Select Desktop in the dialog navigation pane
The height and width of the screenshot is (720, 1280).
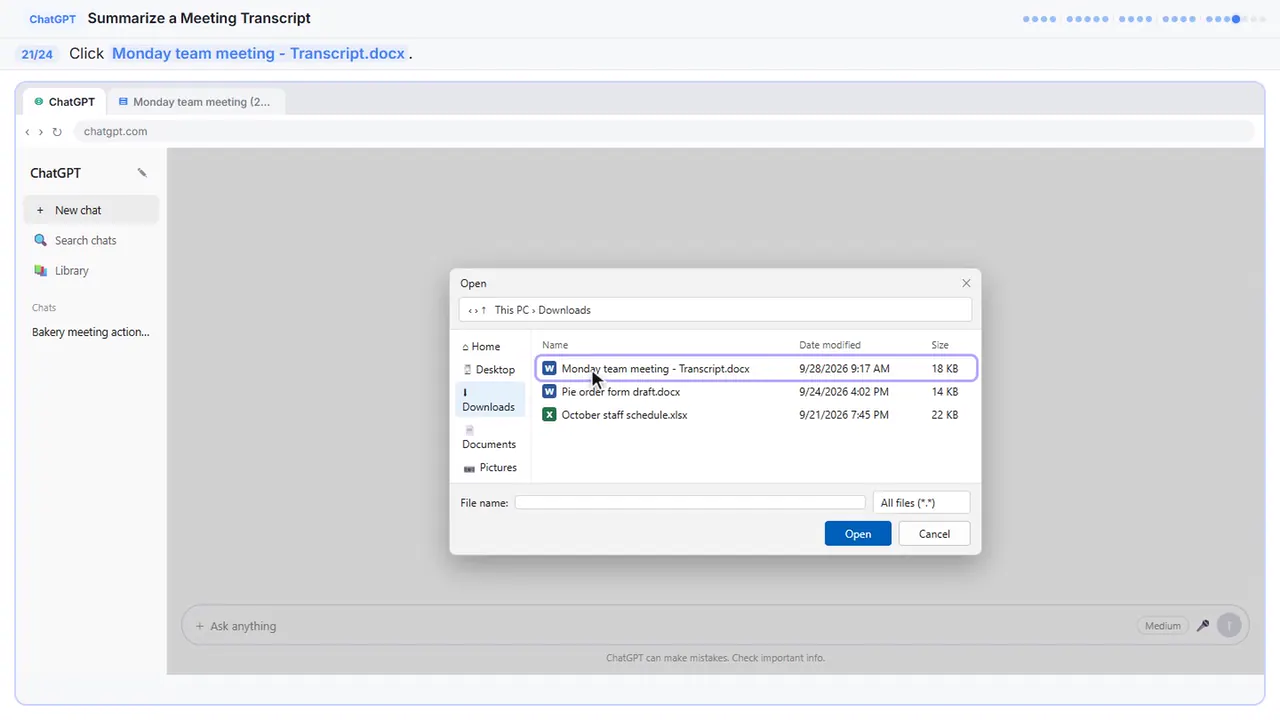pyautogui.click(x=490, y=369)
